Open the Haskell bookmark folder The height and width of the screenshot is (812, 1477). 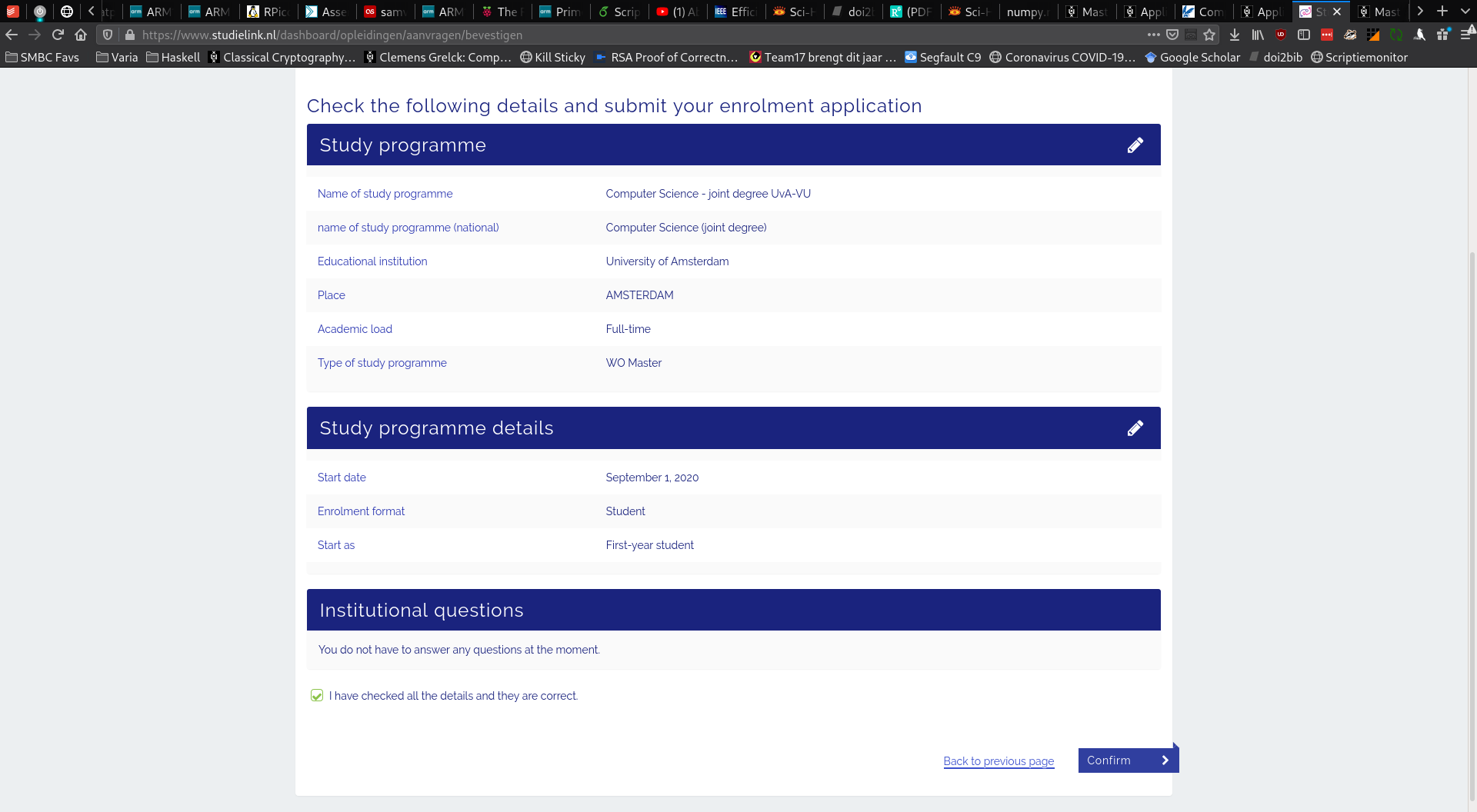point(173,58)
